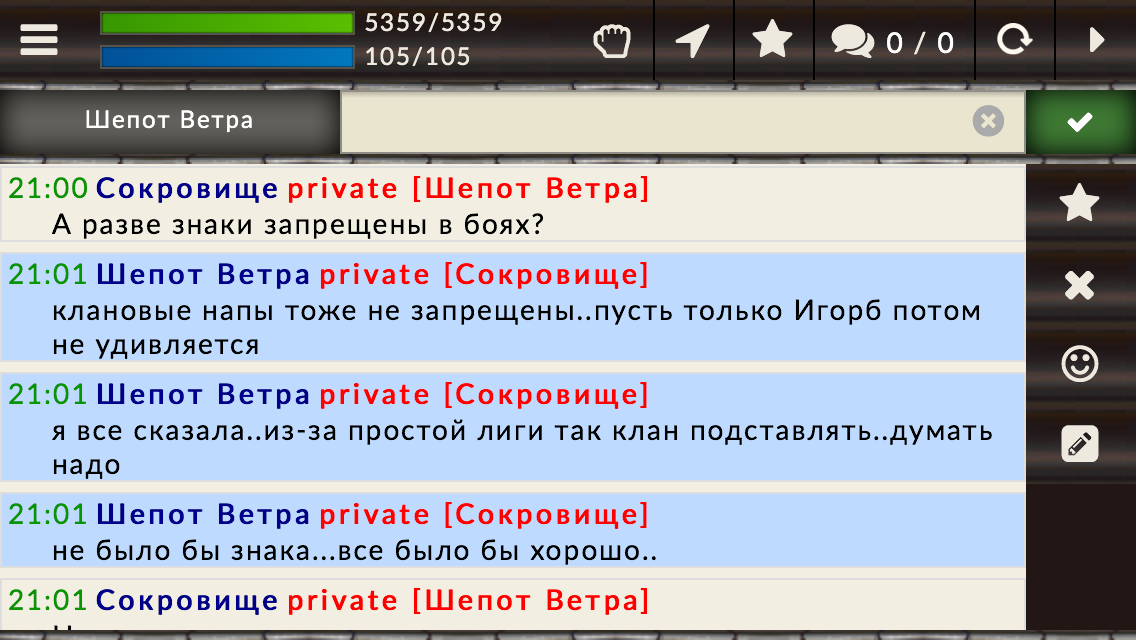
Task: Open the hamburger main menu
Action: tap(38, 40)
